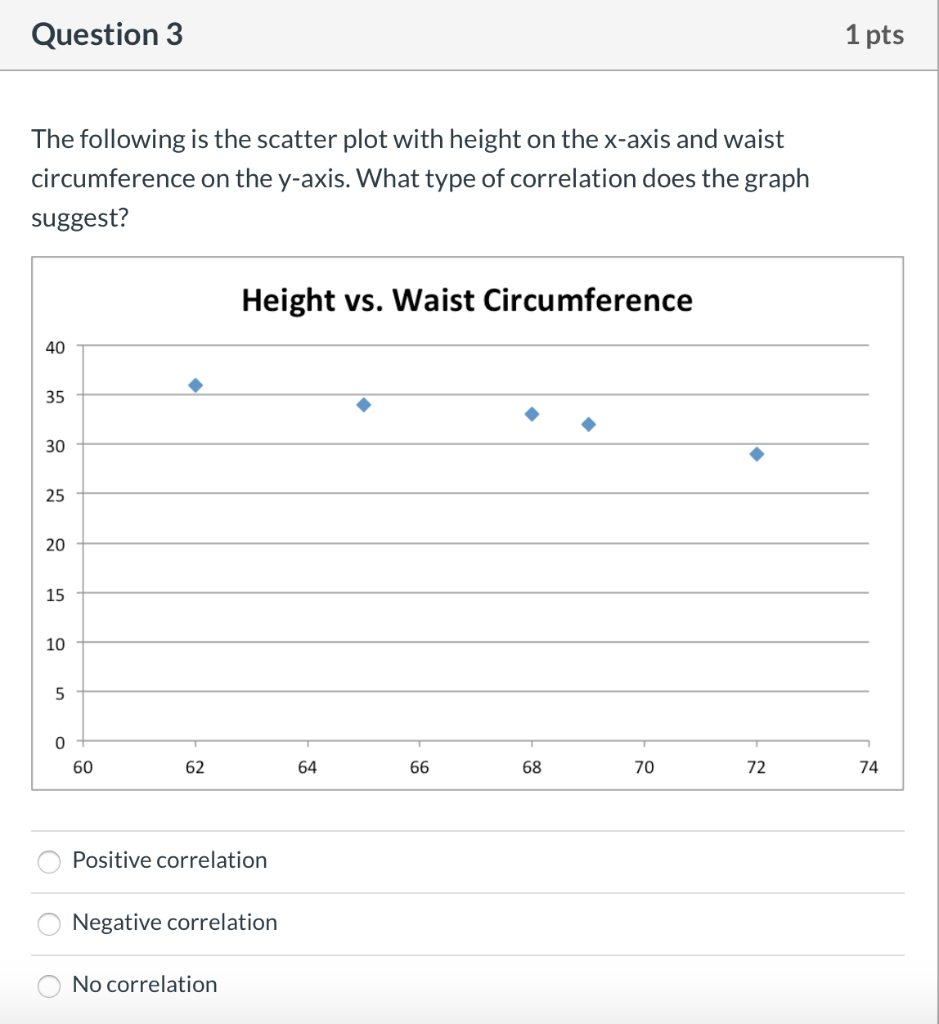Click the data point near 65
Image resolution: width=939 pixels, height=1024 pixels.
(363, 404)
